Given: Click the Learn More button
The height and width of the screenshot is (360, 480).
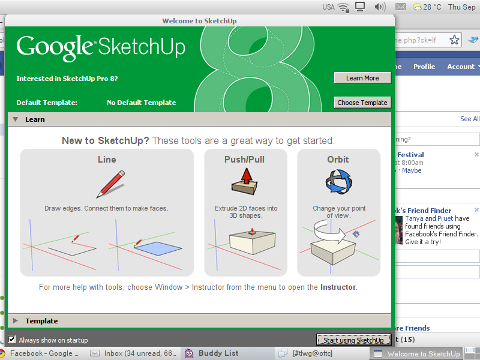Looking at the screenshot, I should pyautogui.click(x=362, y=78).
